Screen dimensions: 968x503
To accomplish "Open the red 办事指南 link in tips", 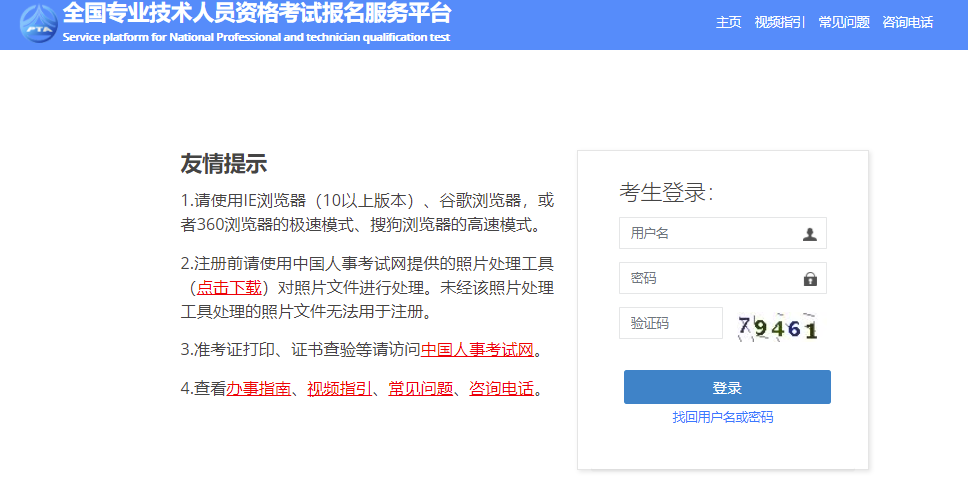I will 258,389.
